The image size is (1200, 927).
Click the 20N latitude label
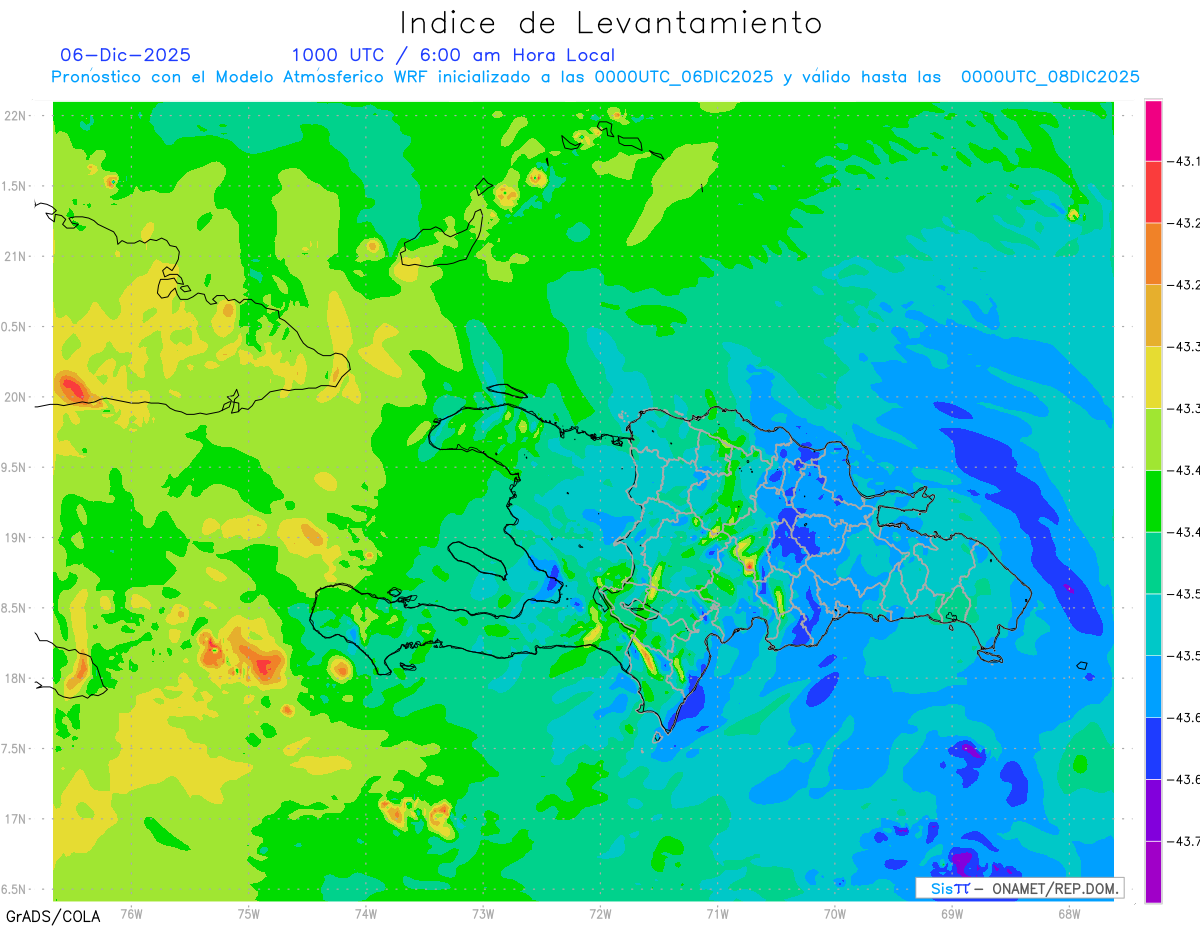(17, 397)
